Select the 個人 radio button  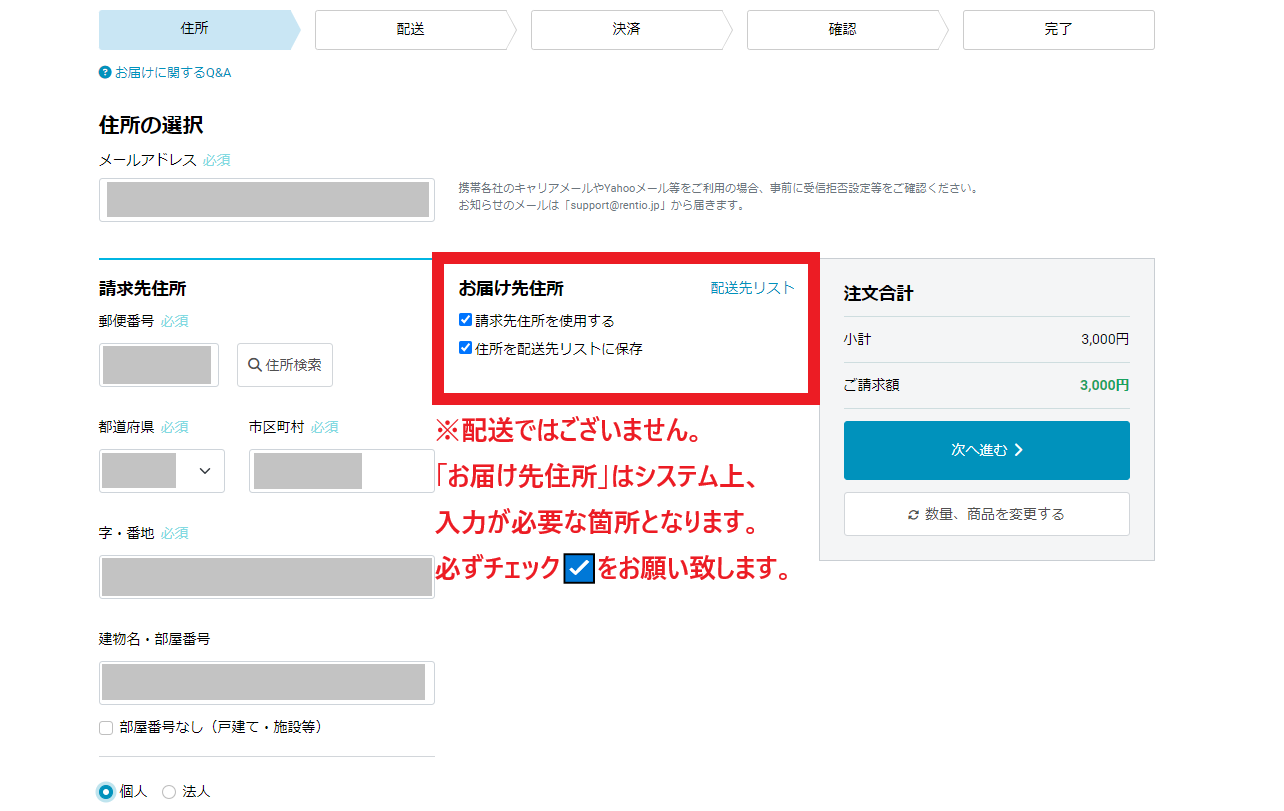(x=106, y=792)
